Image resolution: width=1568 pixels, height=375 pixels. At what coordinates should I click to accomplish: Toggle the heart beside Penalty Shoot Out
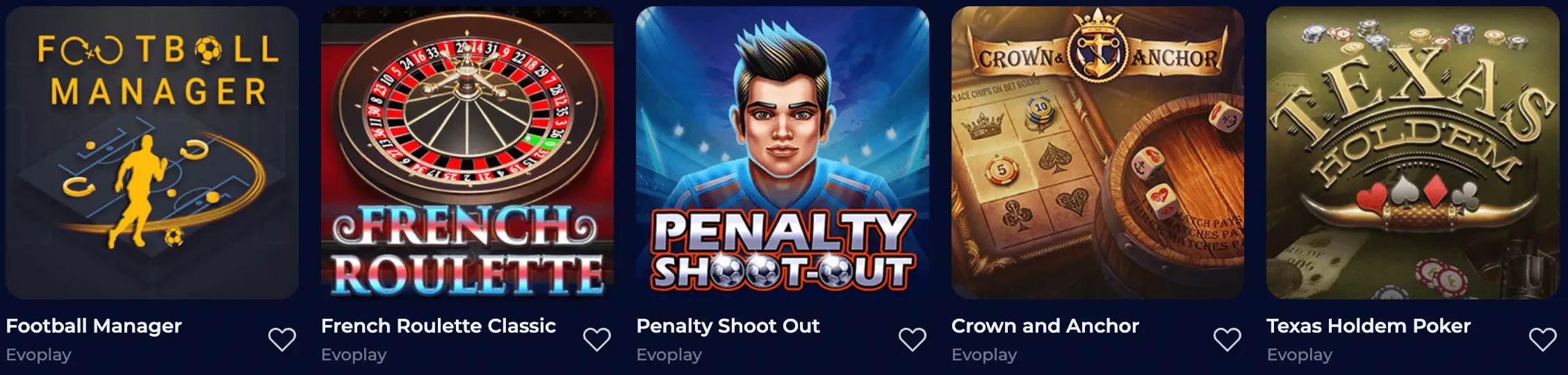(913, 340)
